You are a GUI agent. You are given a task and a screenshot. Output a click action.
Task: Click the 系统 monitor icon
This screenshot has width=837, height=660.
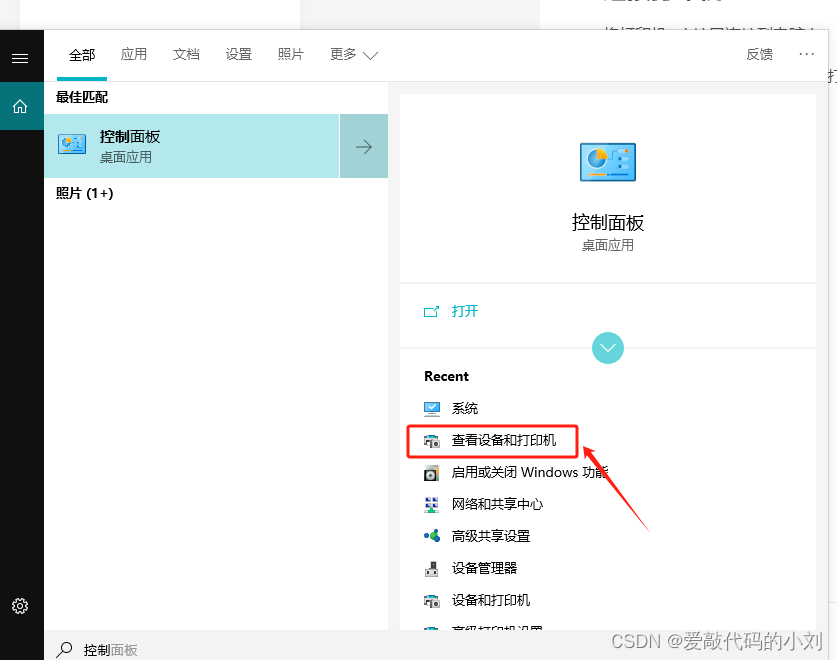click(x=432, y=408)
